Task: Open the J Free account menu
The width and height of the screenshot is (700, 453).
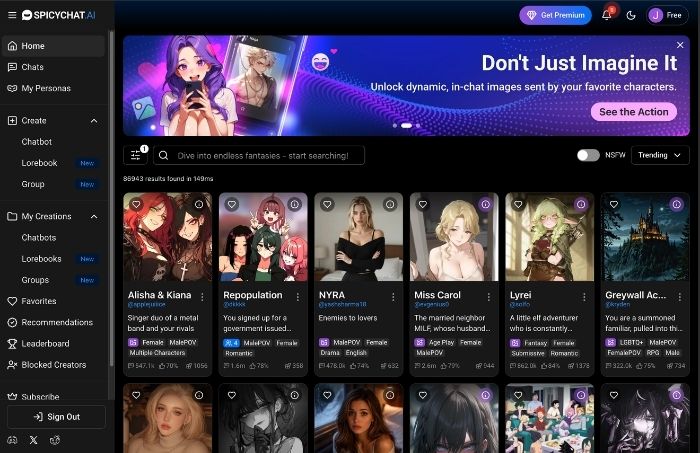Action: click(x=666, y=16)
